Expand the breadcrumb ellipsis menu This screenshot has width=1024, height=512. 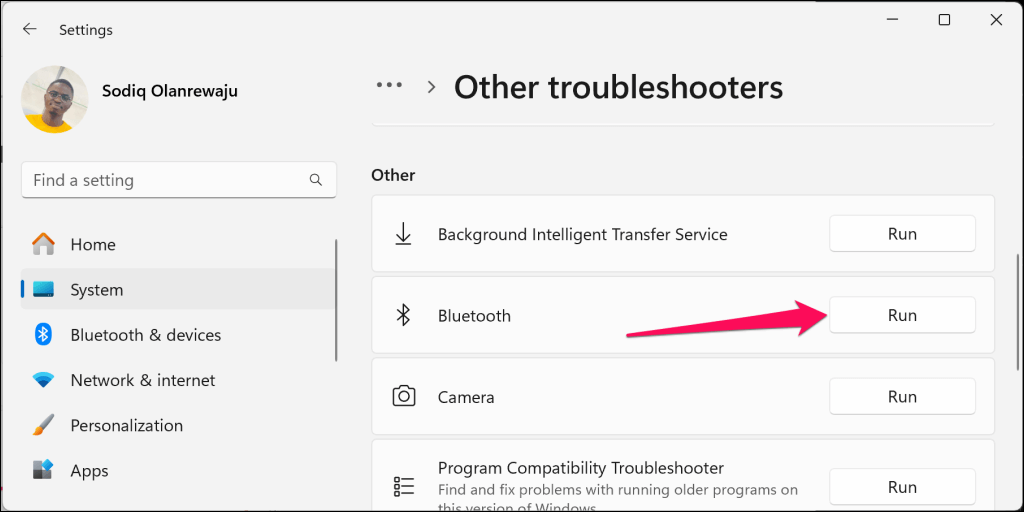tap(389, 86)
